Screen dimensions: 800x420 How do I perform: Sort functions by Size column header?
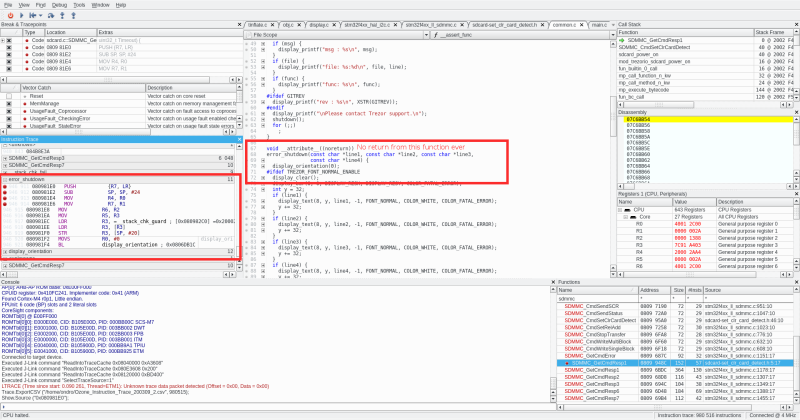pyautogui.click(x=679, y=290)
